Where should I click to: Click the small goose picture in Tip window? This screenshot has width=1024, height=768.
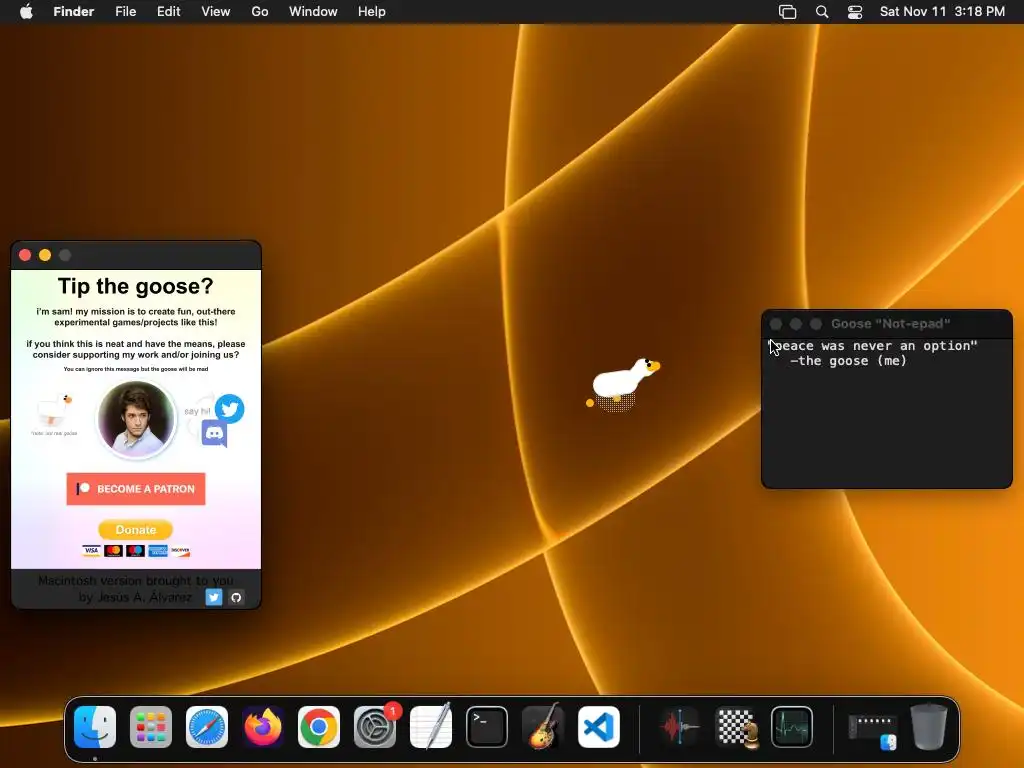click(55, 410)
